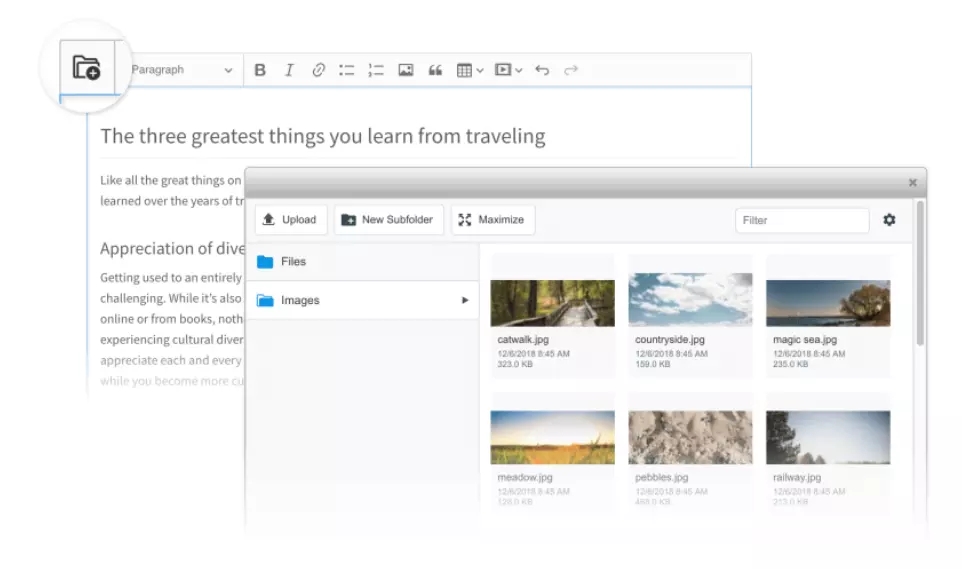Create a bulleted list
Viewport: 962px width, 569px height.
click(347, 70)
